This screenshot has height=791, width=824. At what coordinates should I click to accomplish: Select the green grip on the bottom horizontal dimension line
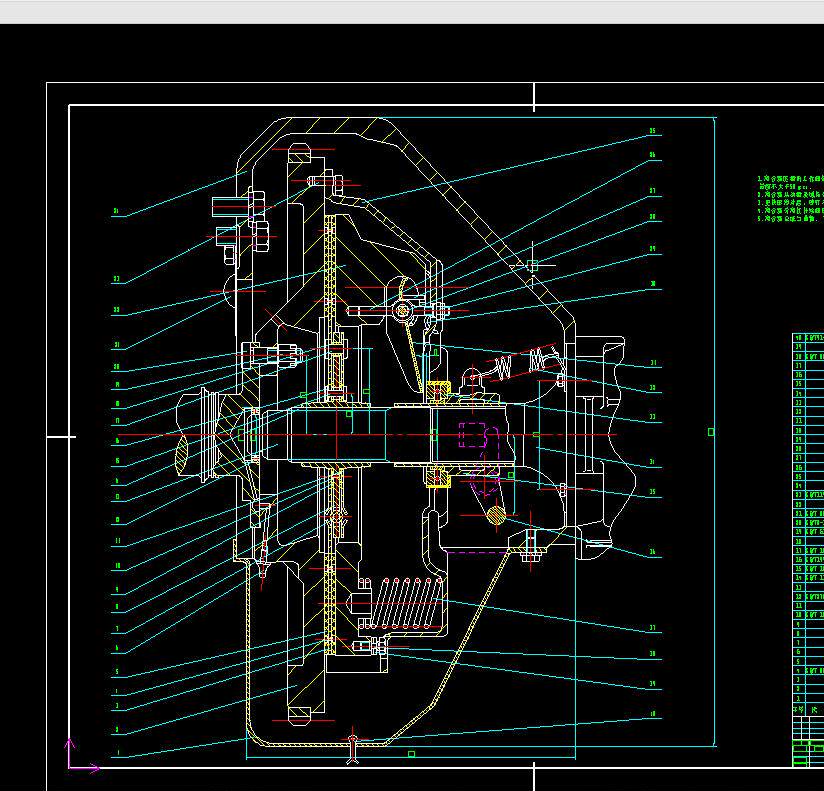[411, 754]
